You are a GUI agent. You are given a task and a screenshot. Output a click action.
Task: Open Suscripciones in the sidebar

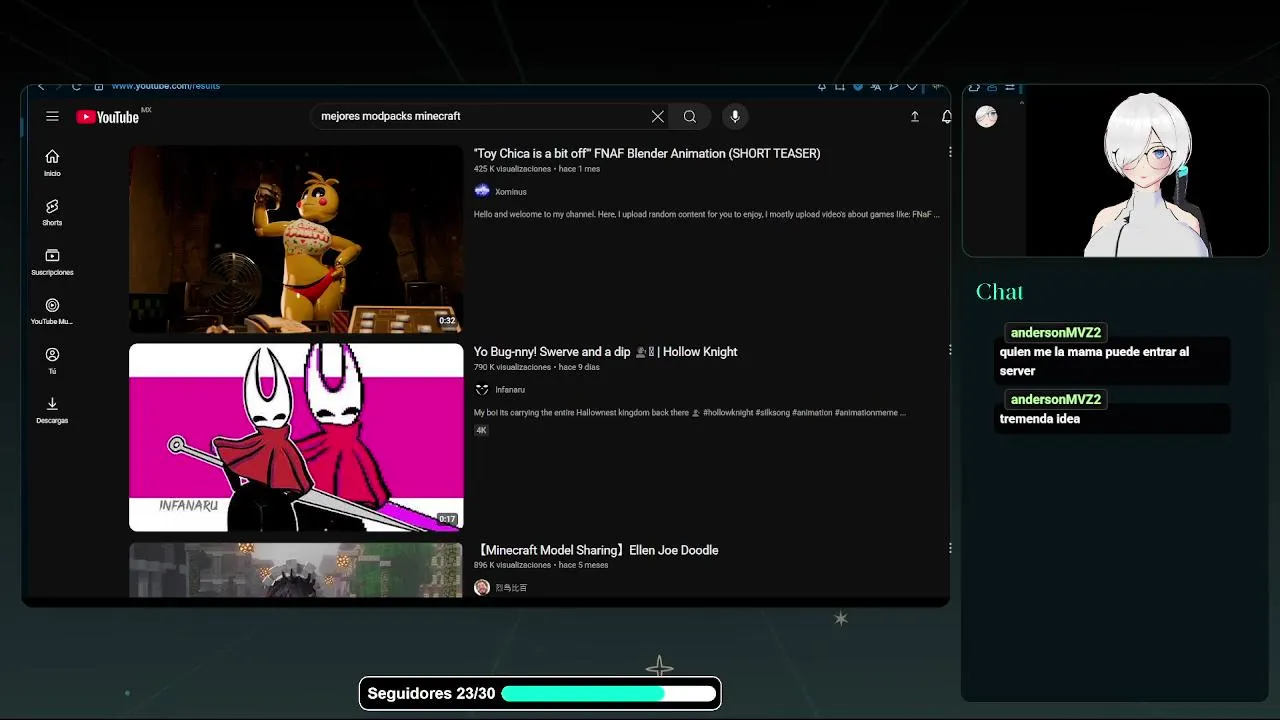pyautogui.click(x=52, y=262)
